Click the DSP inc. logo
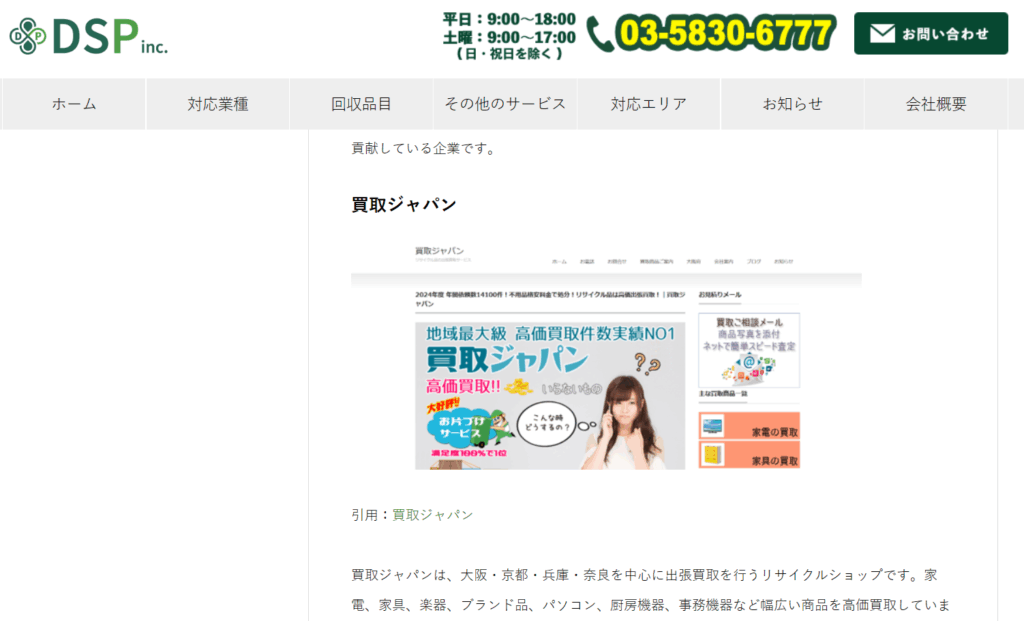Image resolution: width=1024 pixels, height=621 pixels. (89, 36)
